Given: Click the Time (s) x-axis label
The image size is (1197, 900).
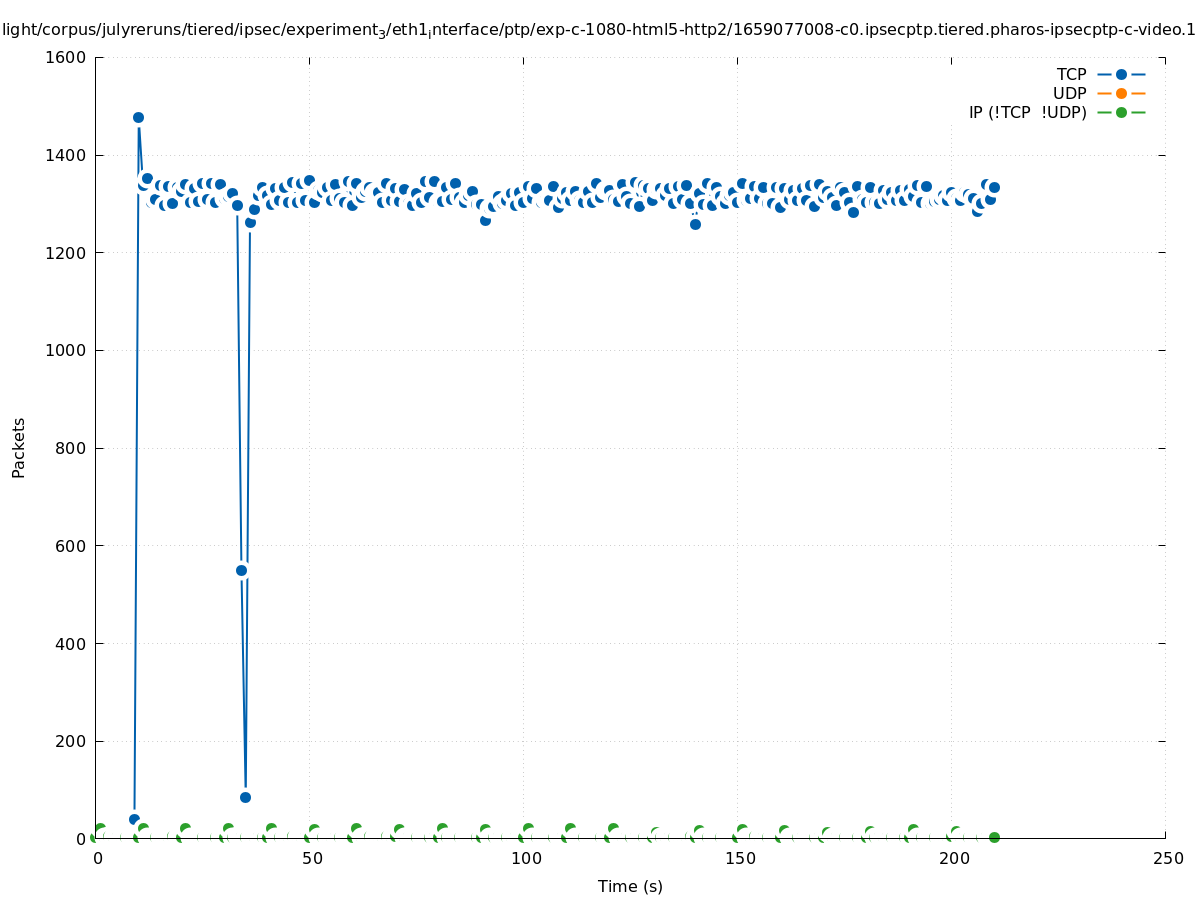Looking at the screenshot, I should [x=630, y=886].
